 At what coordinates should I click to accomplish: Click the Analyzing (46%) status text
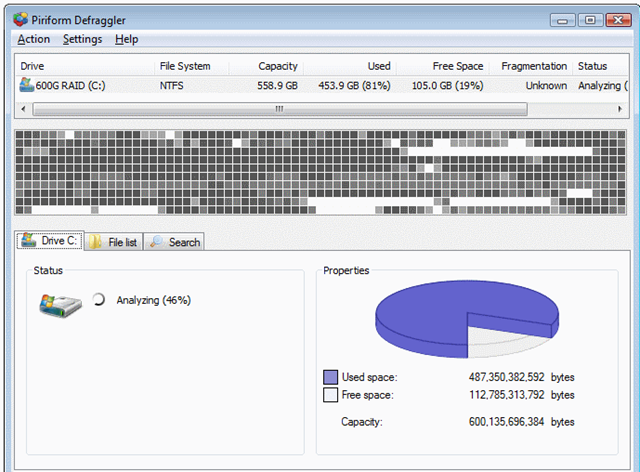153,300
